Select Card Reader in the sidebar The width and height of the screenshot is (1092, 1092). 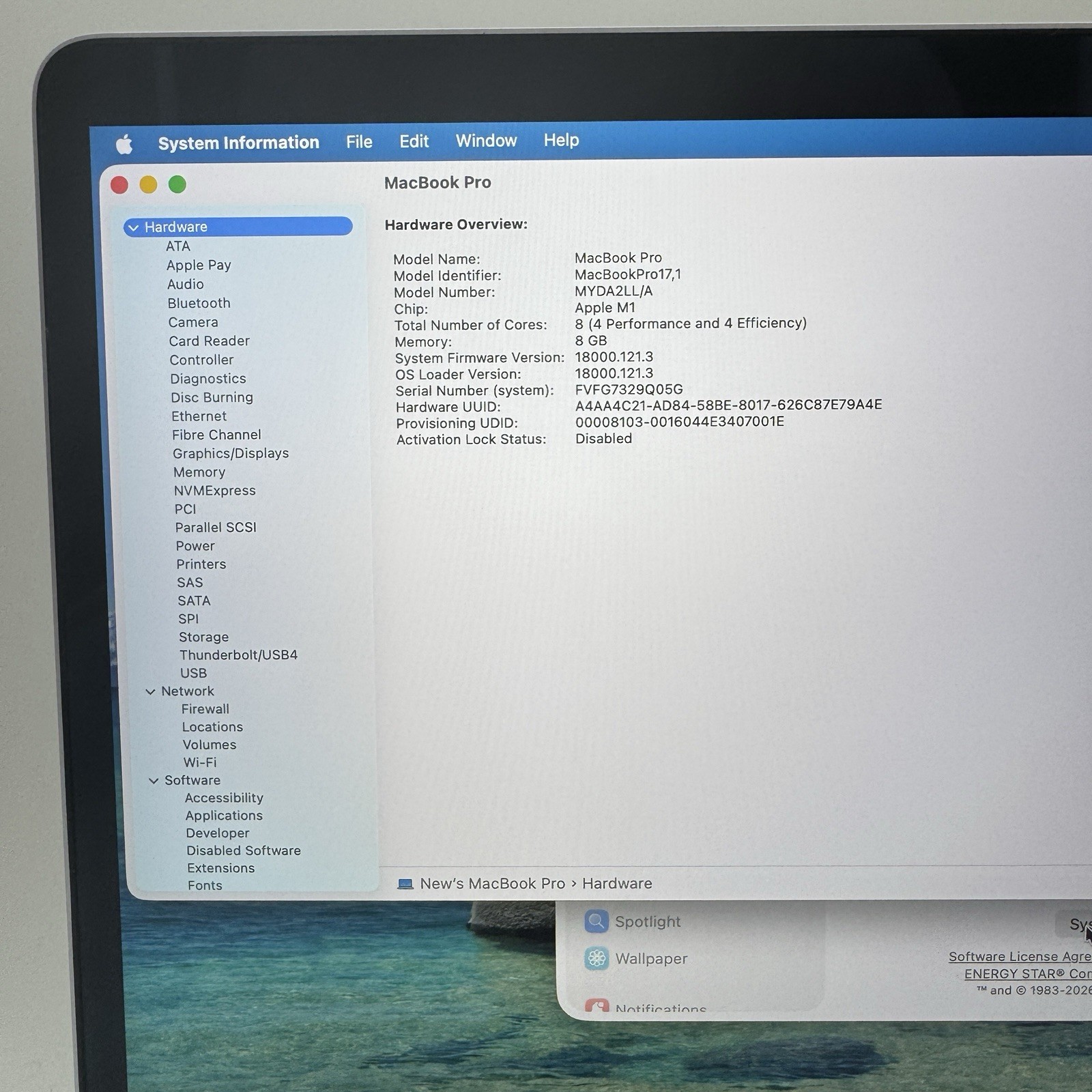210,341
